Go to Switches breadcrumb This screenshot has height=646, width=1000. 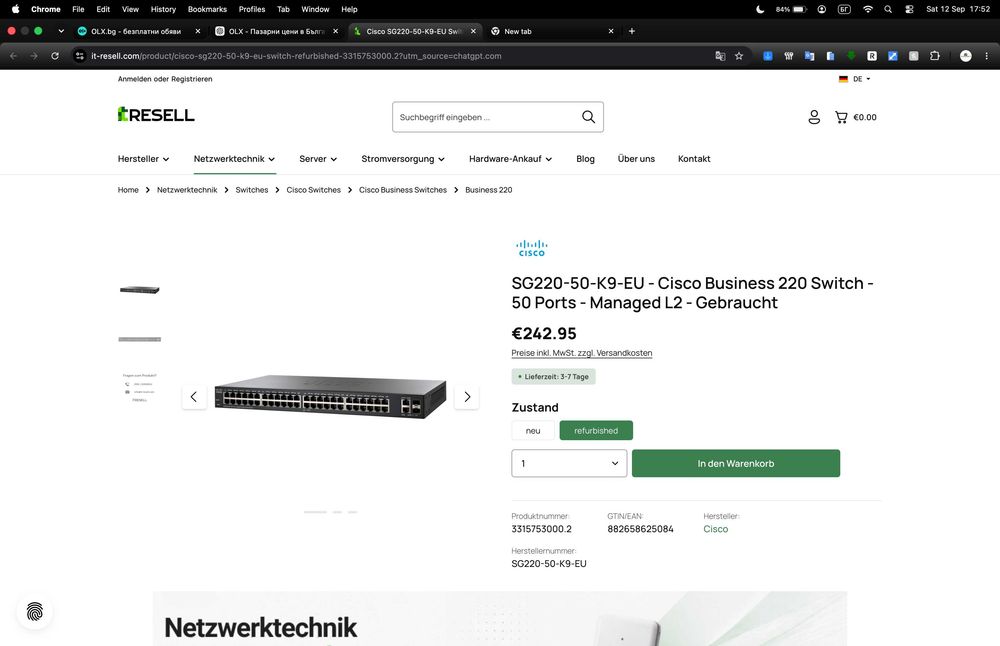click(251, 190)
